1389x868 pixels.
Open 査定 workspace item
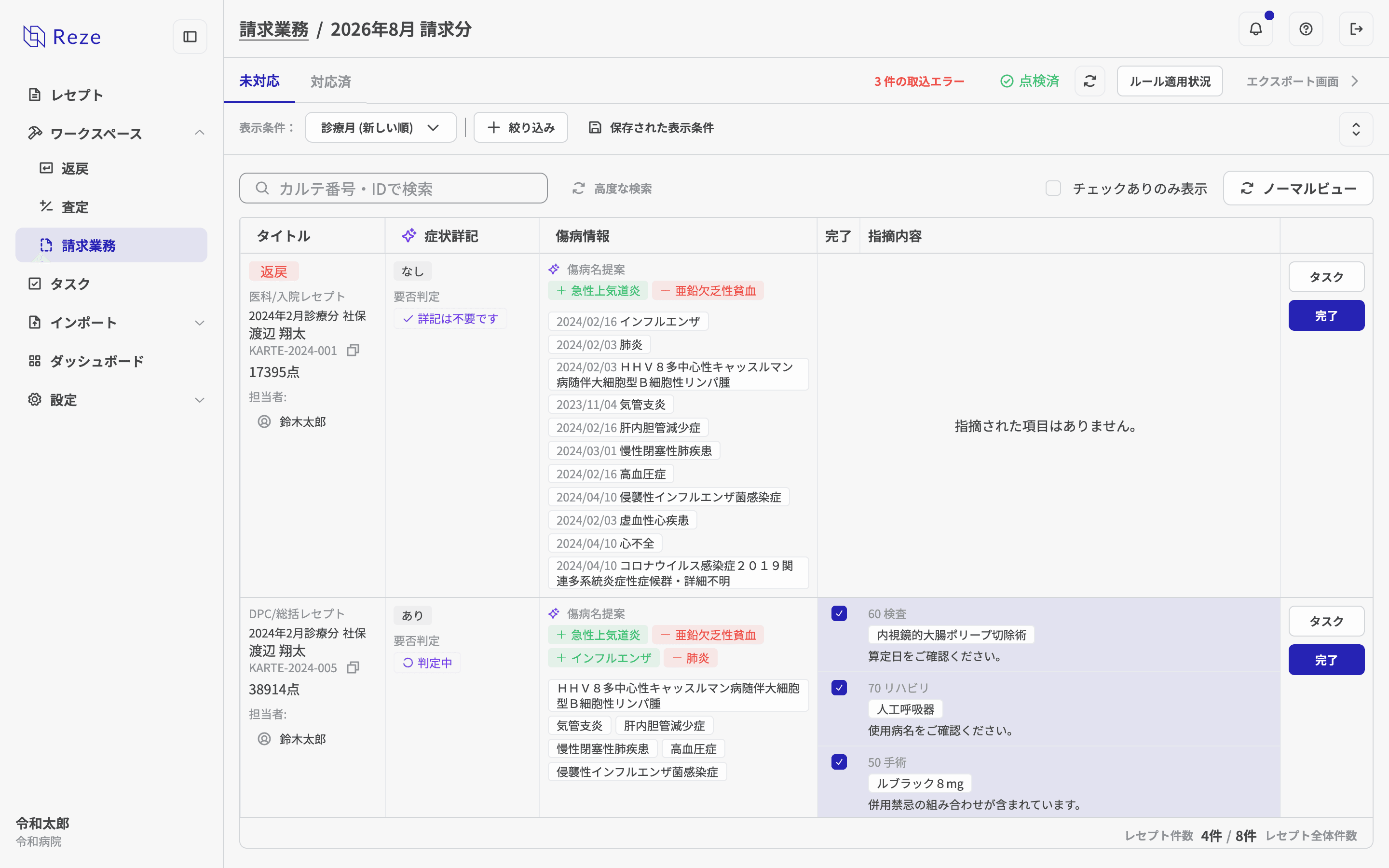click(x=111, y=207)
